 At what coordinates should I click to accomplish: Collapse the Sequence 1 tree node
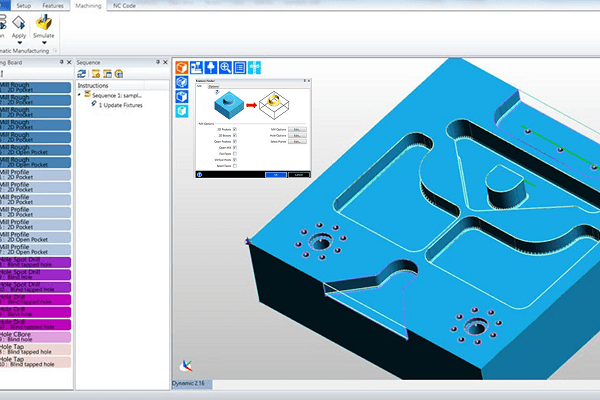click(x=79, y=95)
